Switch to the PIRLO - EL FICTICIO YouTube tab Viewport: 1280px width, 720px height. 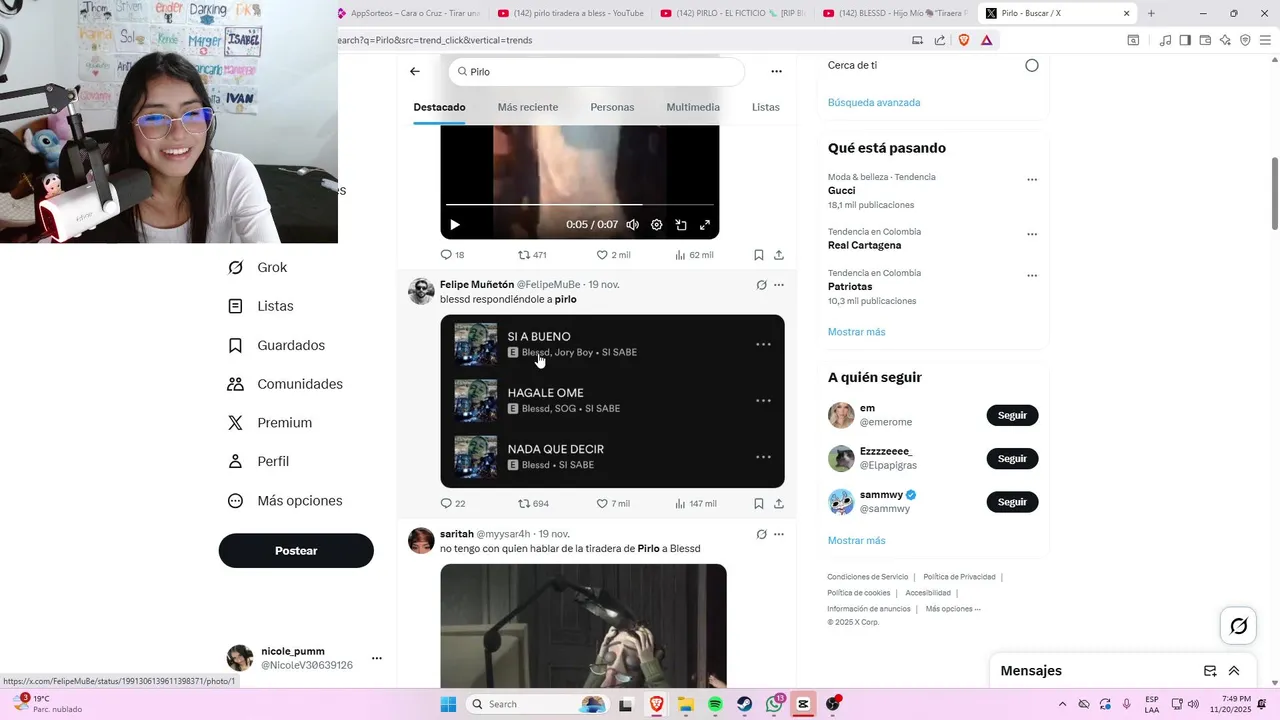[x=733, y=13]
